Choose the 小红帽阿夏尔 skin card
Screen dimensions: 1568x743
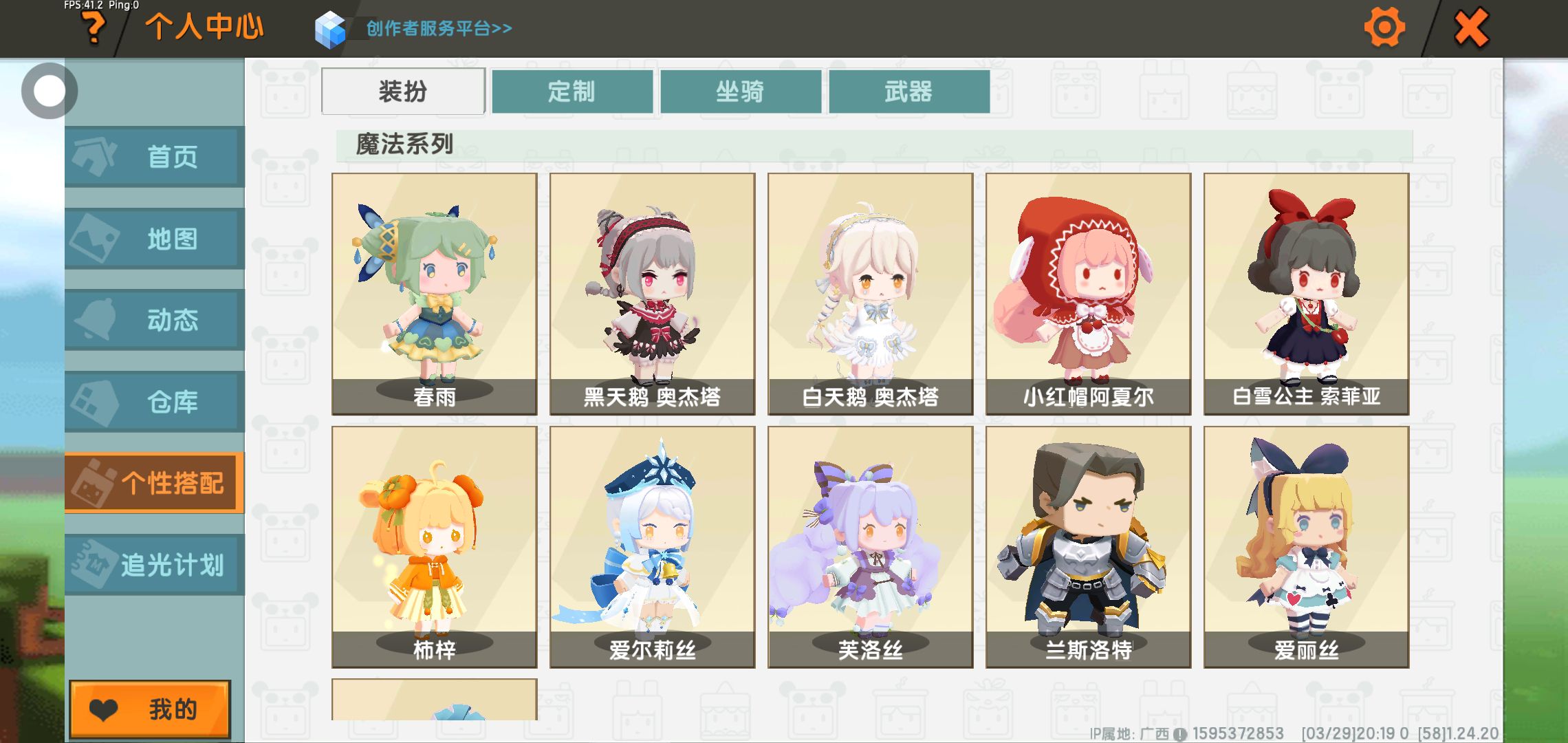[1088, 294]
